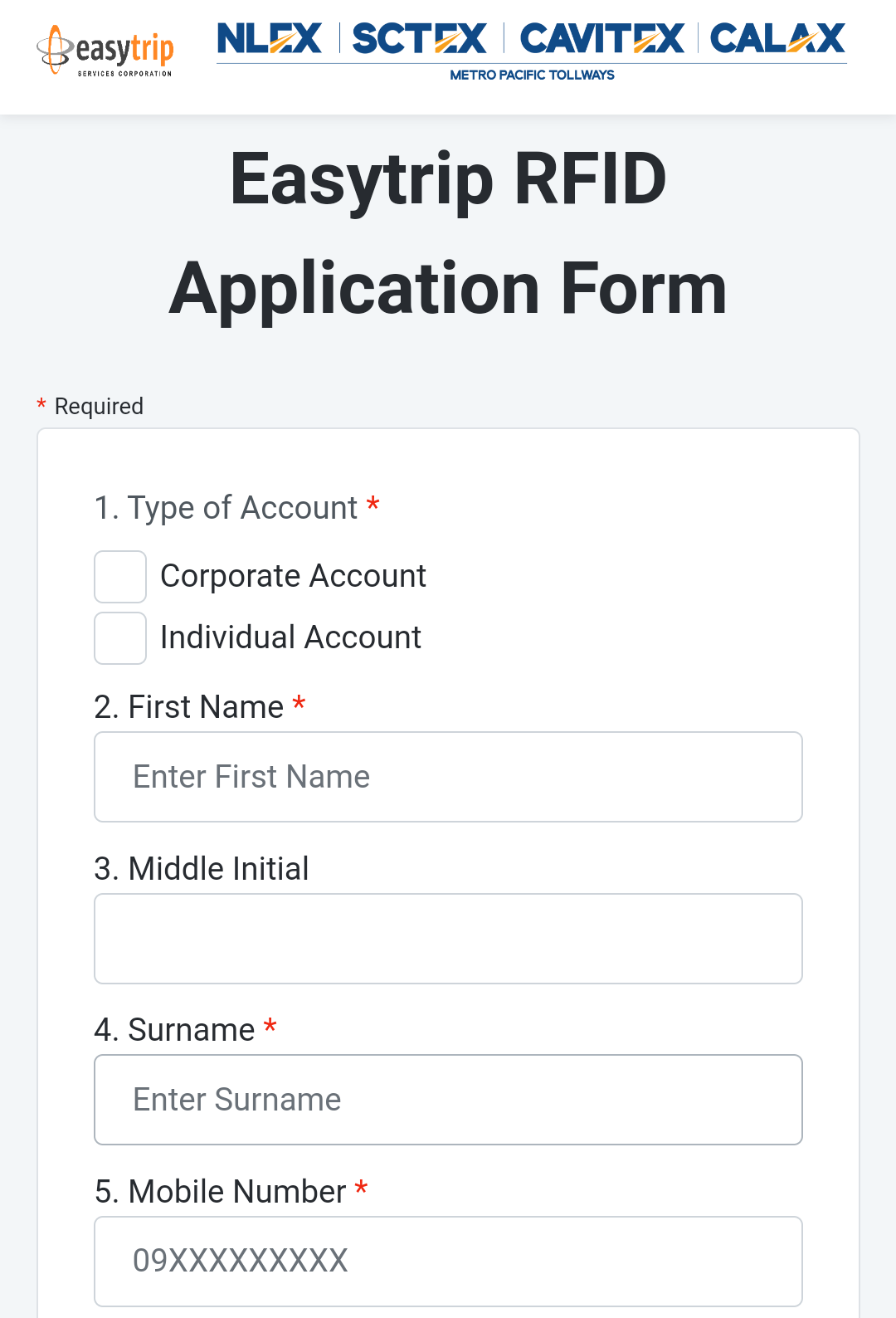Check the Individual Account checkbox
The height and width of the screenshot is (1318, 896).
coord(120,638)
